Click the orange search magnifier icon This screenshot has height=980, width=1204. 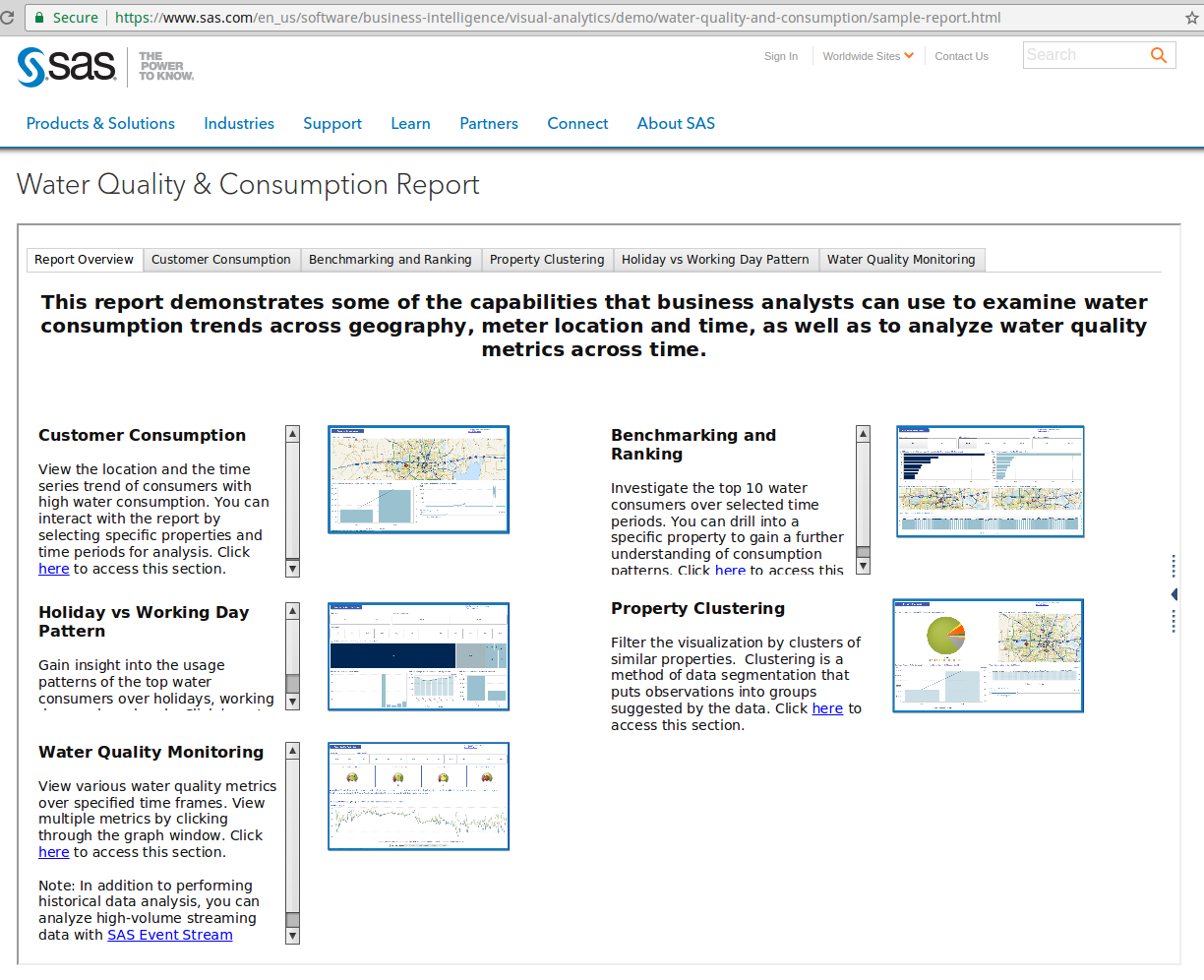[x=1159, y=55]
